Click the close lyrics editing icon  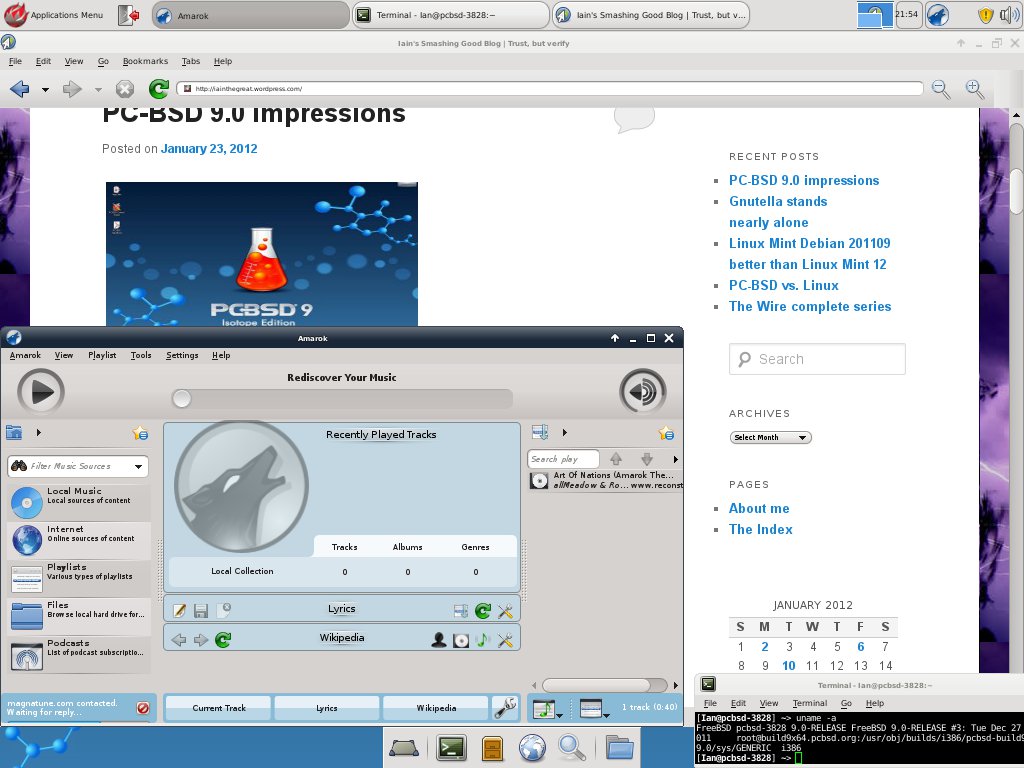[223, 610]
